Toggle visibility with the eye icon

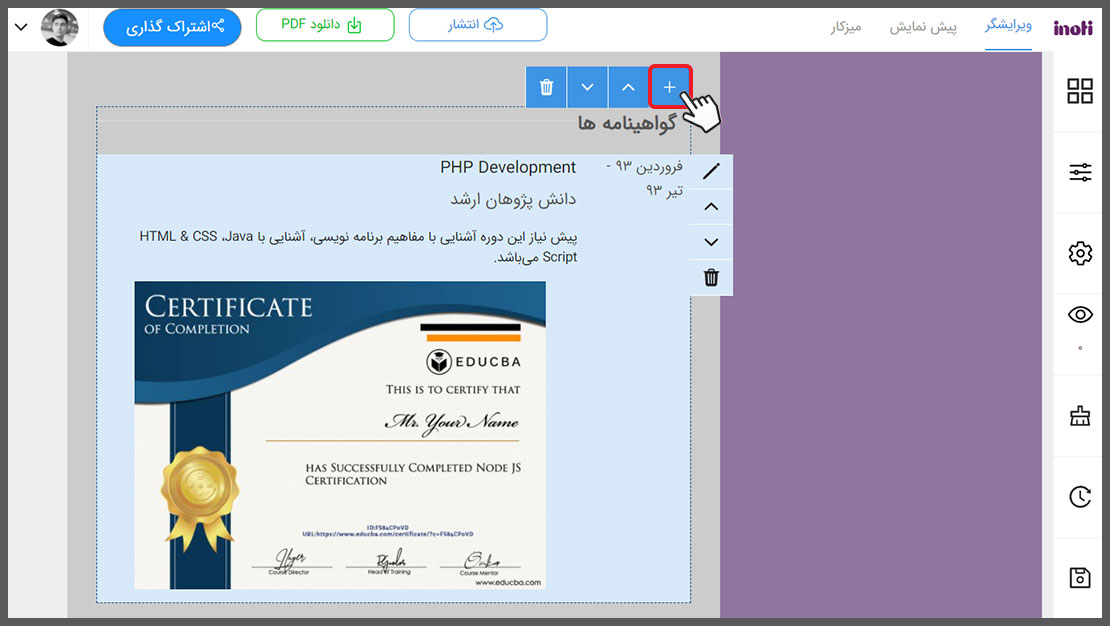1080,316
